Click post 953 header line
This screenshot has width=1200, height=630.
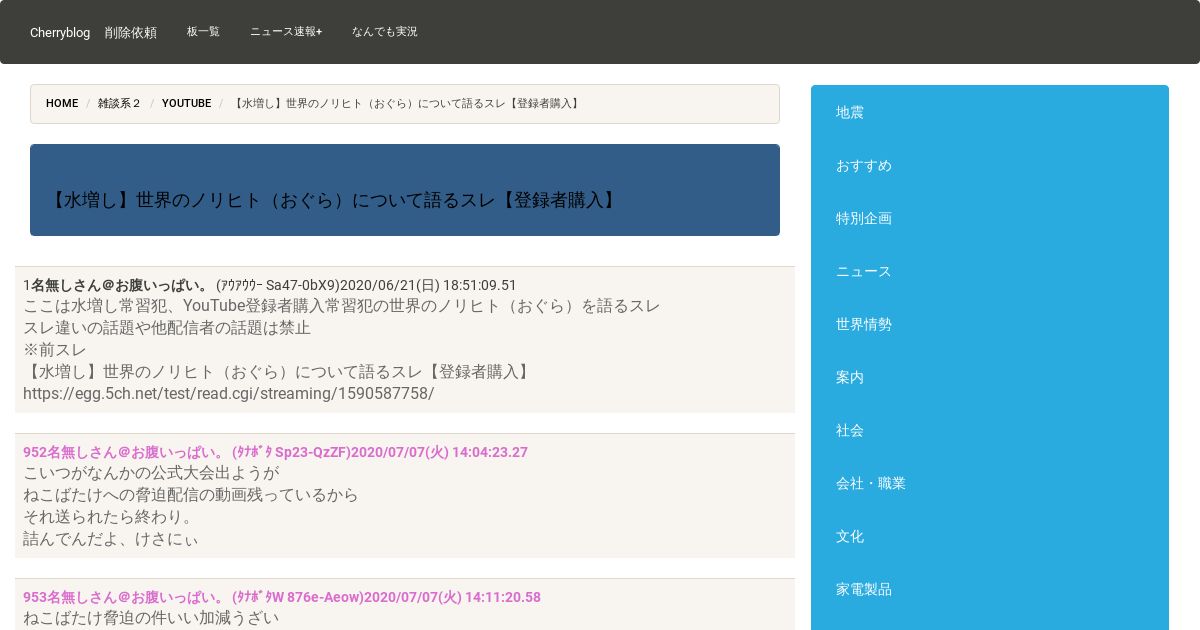(282, 597)
